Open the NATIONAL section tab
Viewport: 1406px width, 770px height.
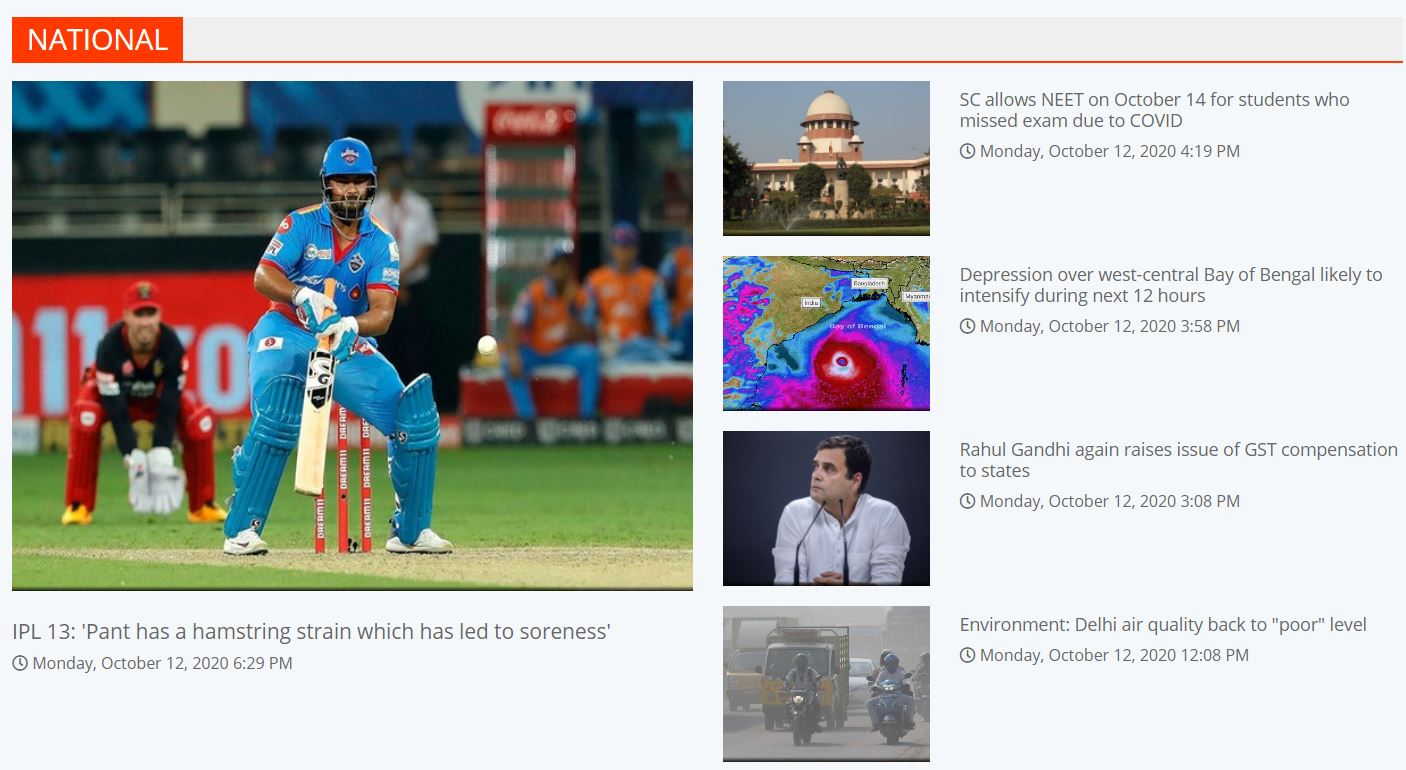(97, 39)
